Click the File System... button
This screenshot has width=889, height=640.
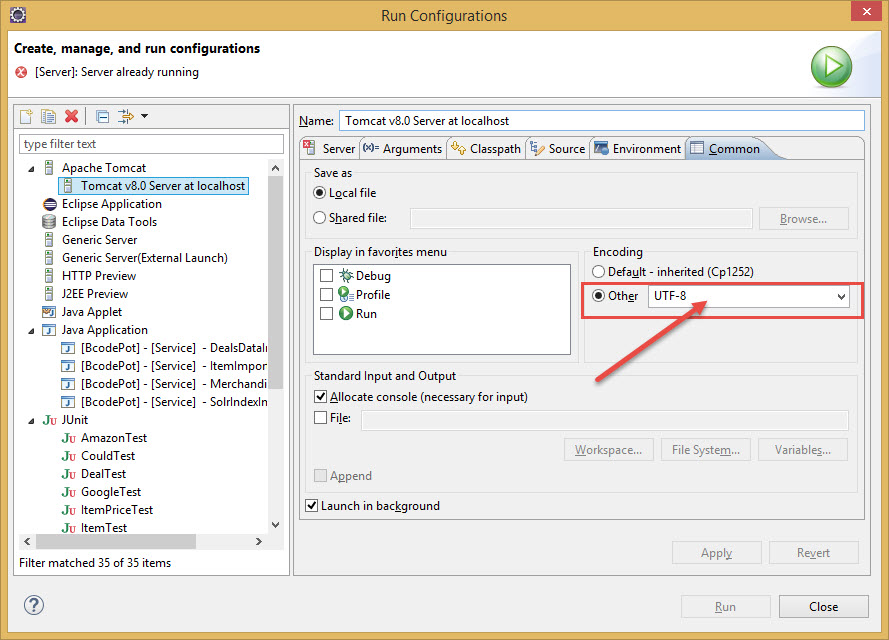705,450
